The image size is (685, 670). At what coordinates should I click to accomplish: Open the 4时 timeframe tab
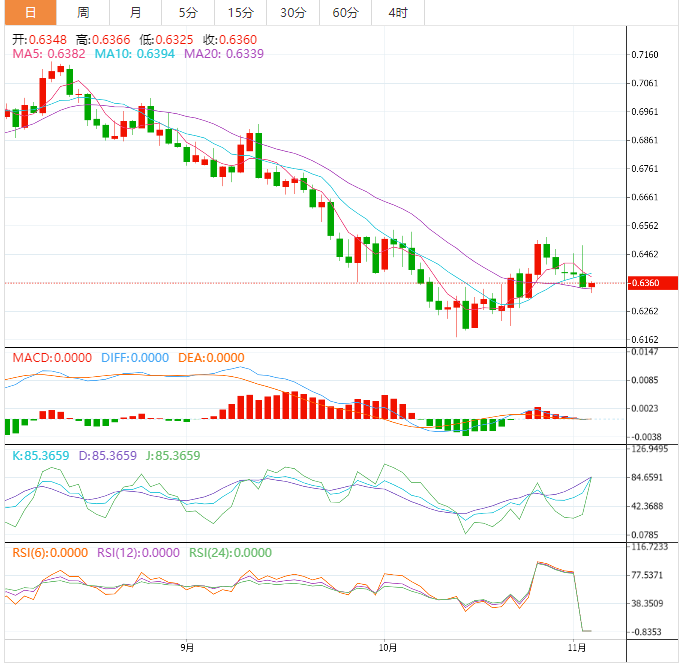(398, 12)
